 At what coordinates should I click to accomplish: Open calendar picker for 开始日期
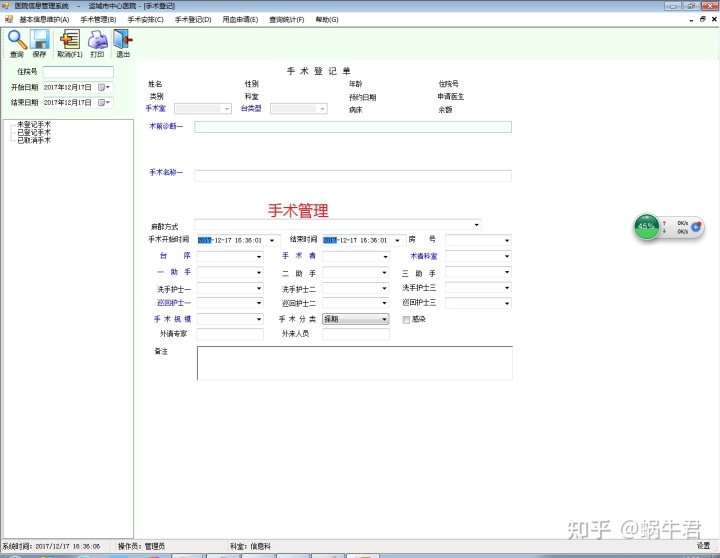(104, 87)
